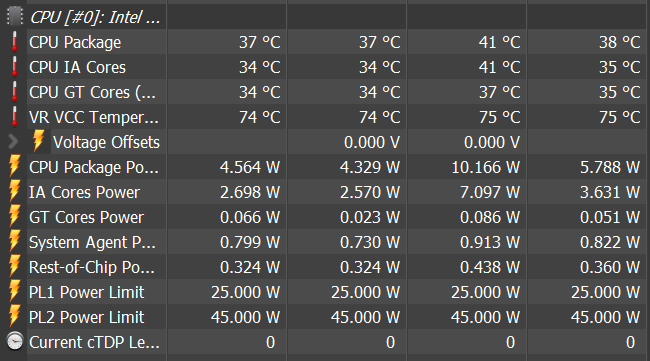The width and height of the screenshot is (650, 361).
Task: Click System Agent Power value 0.799 W
Action: coord(250,242)
